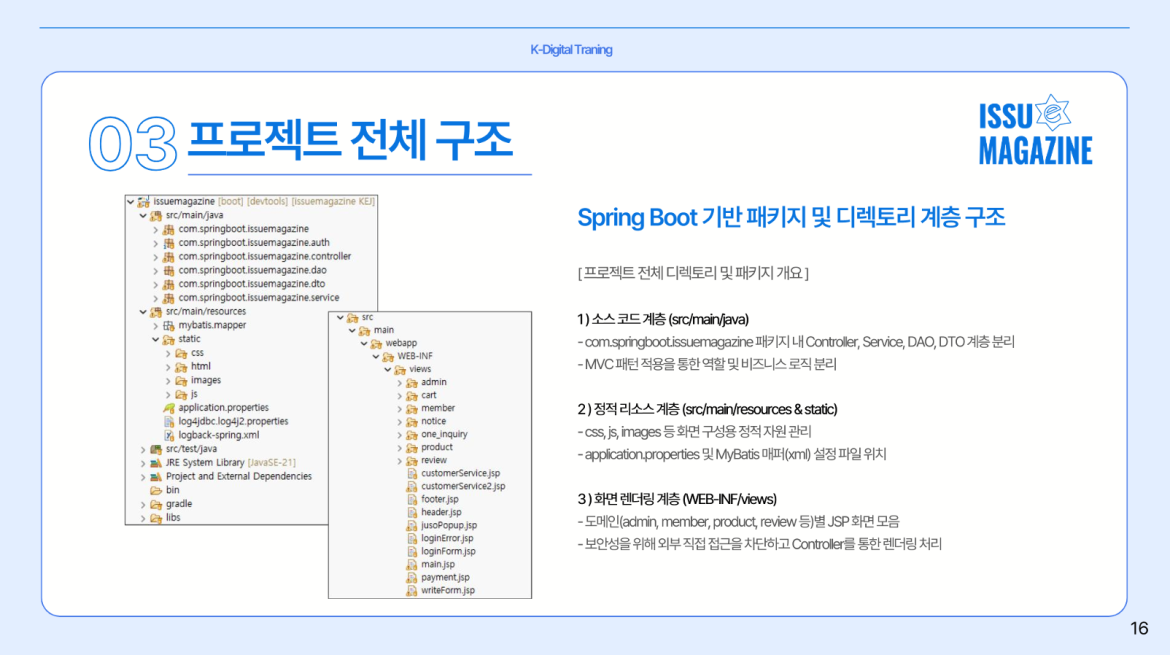The height and width of the screenshot is (655, 1170).
Task: Click the bin folder icon
Action: coord(156,491)
